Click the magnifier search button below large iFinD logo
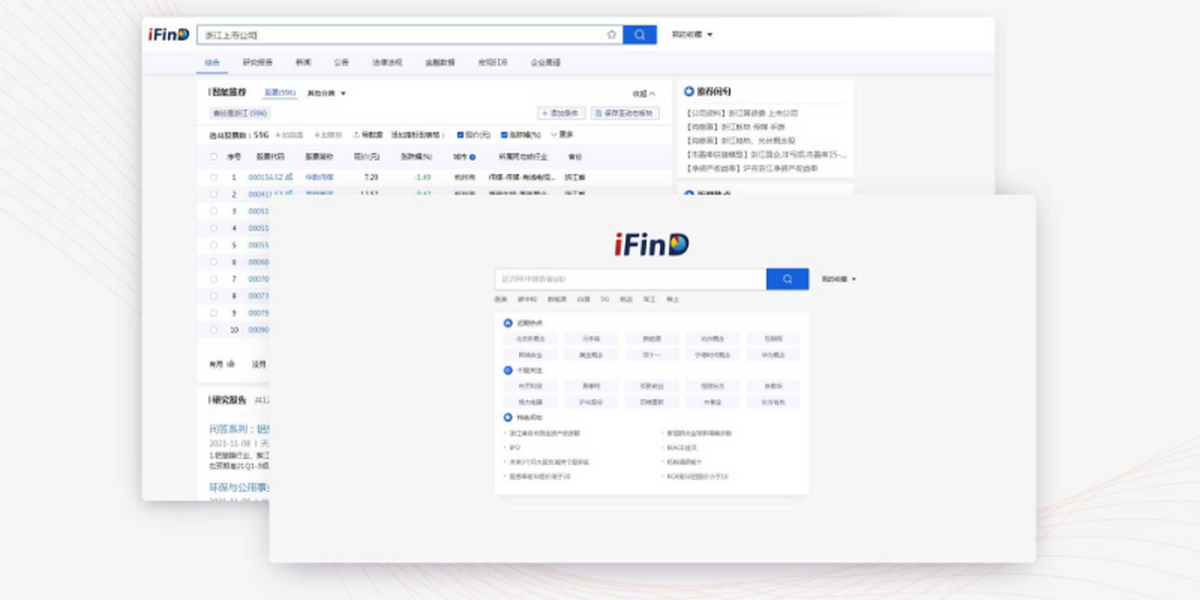The image size is (1200, 600). point(787,279)
